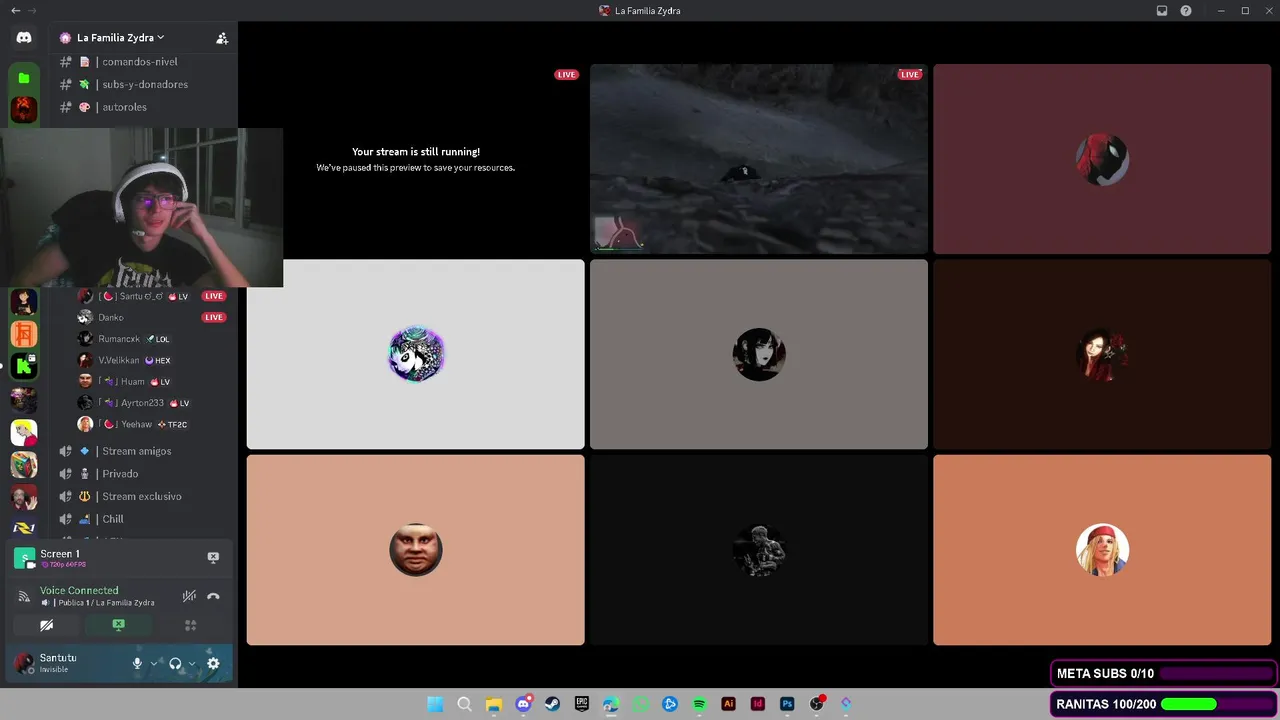Open the live game stream tile

pos(759,159)
